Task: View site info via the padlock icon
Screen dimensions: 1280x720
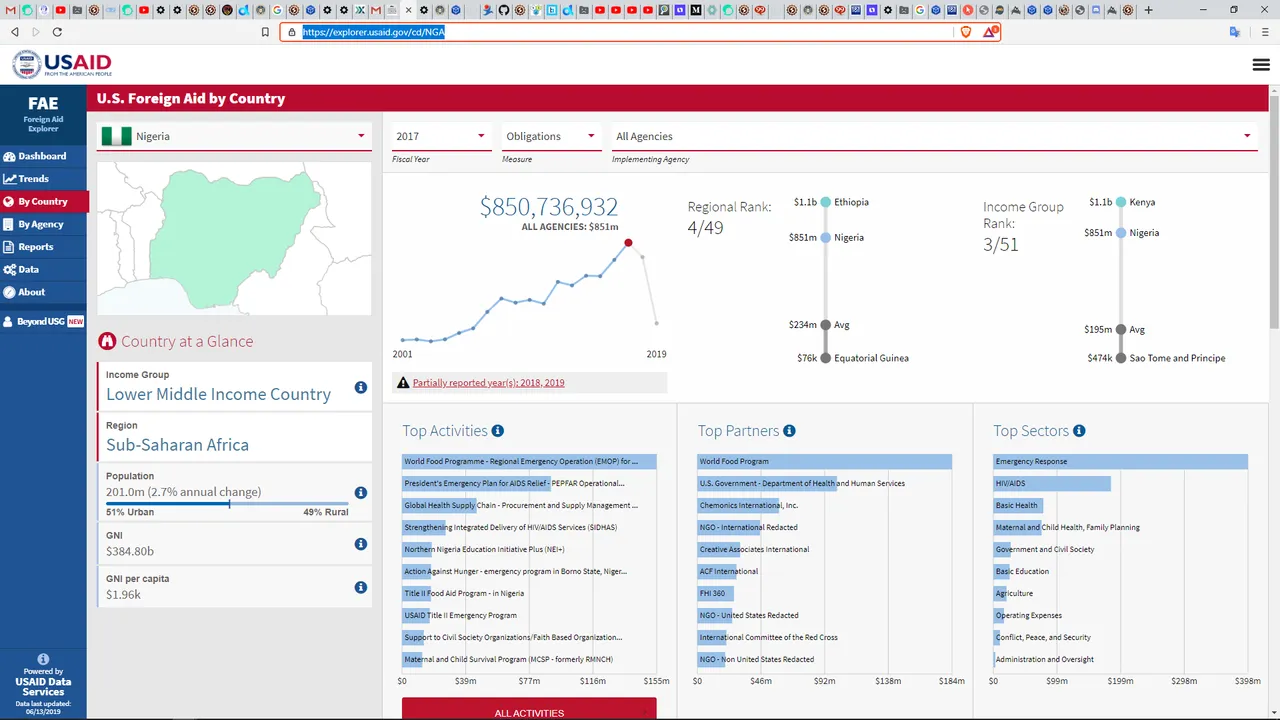Action: (x=292, y=32)
